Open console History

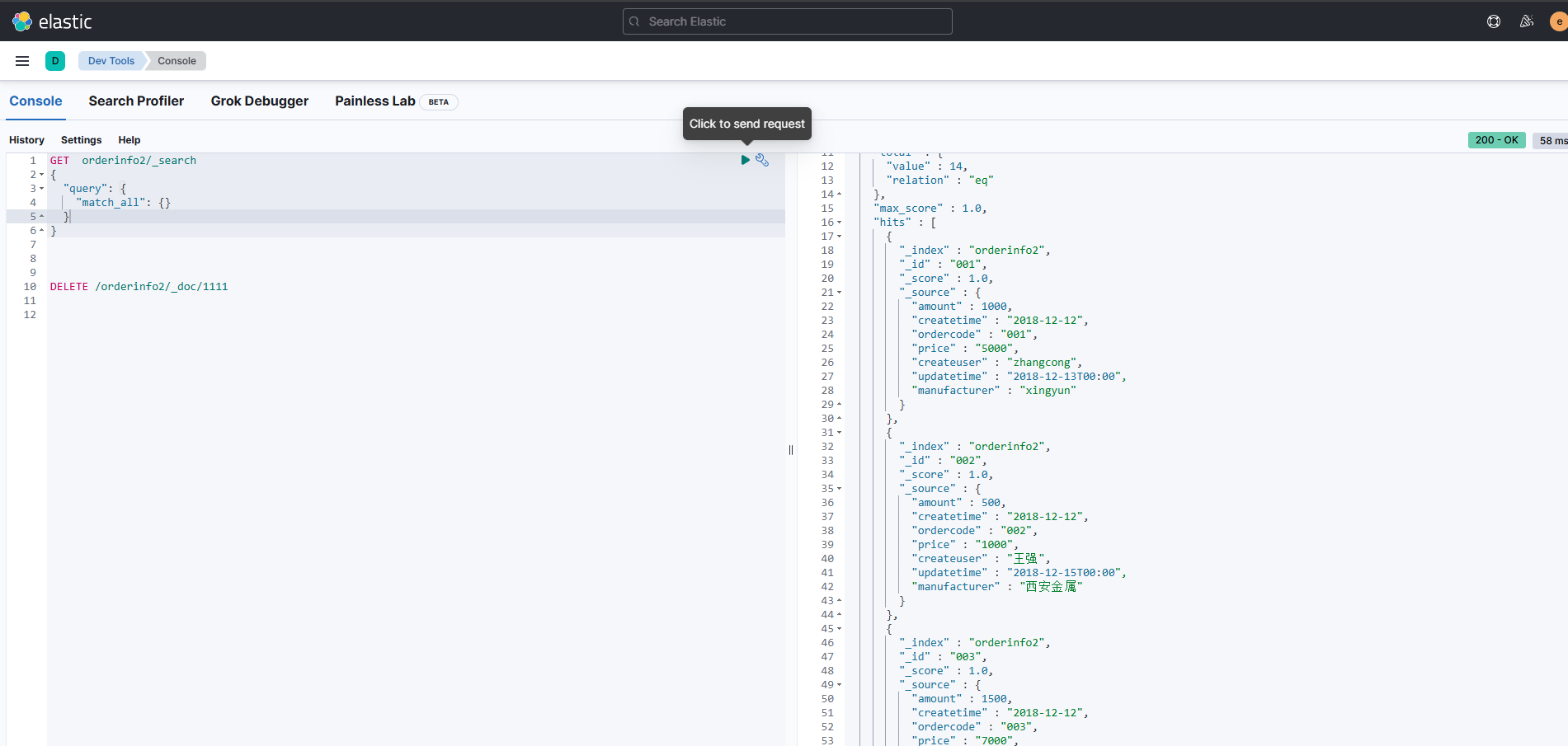coord(26,140)
